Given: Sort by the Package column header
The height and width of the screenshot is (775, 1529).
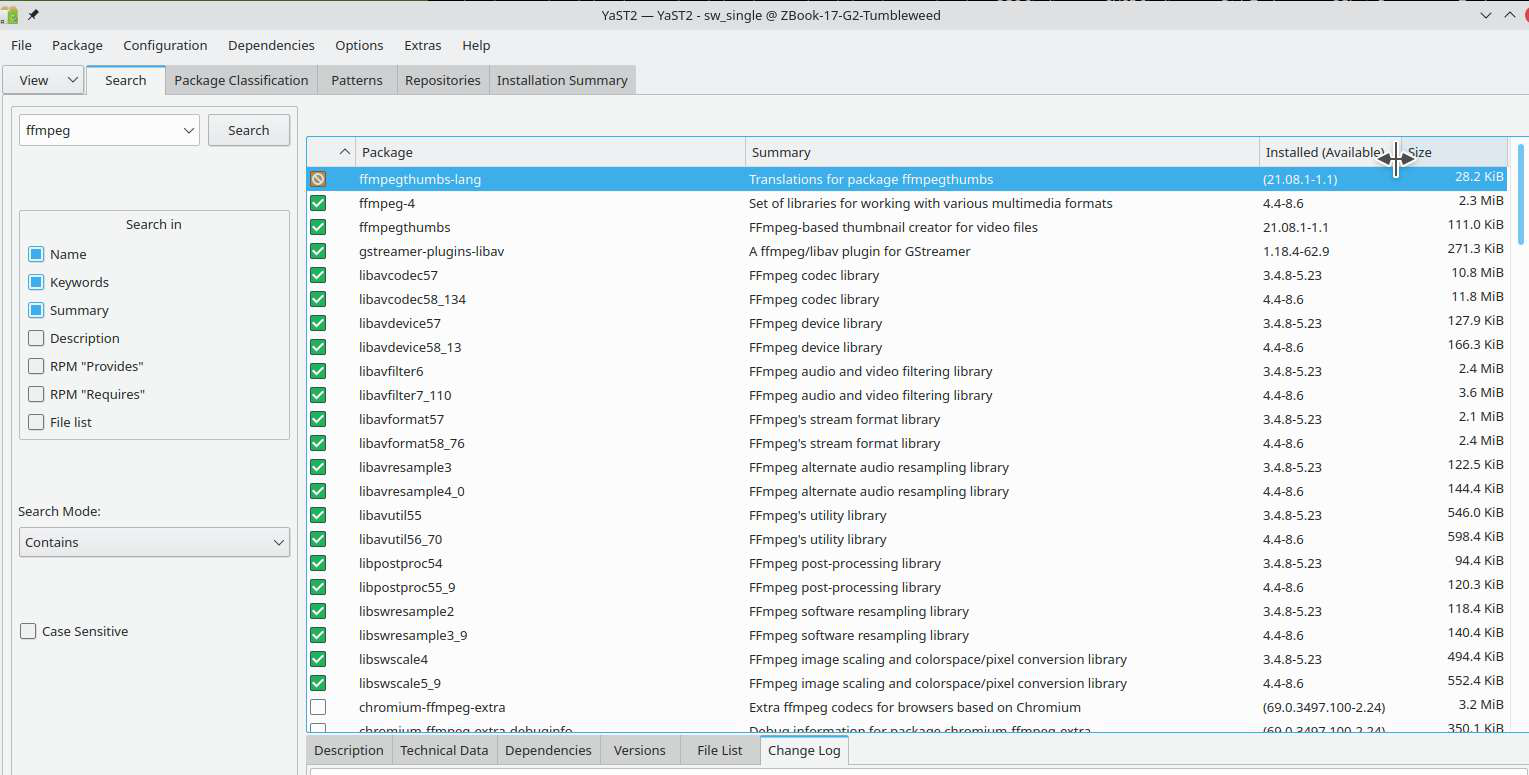Looking at the screenshot, I should point(551,152).
